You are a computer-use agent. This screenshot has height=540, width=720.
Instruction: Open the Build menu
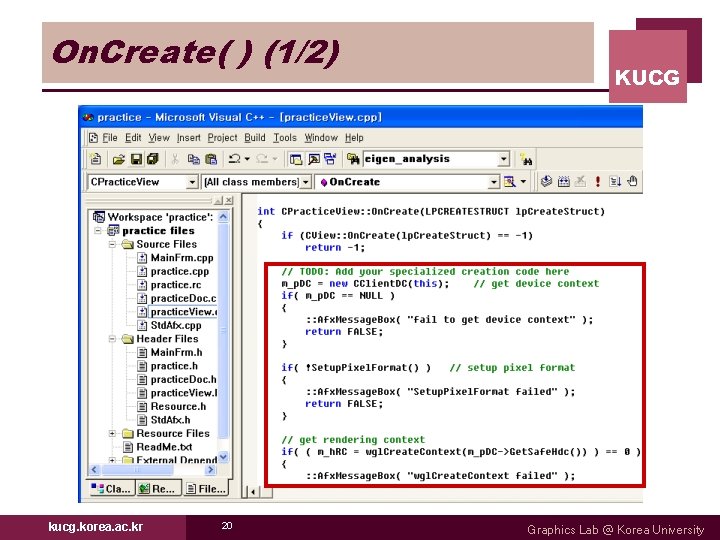click(x=254, y=138)
